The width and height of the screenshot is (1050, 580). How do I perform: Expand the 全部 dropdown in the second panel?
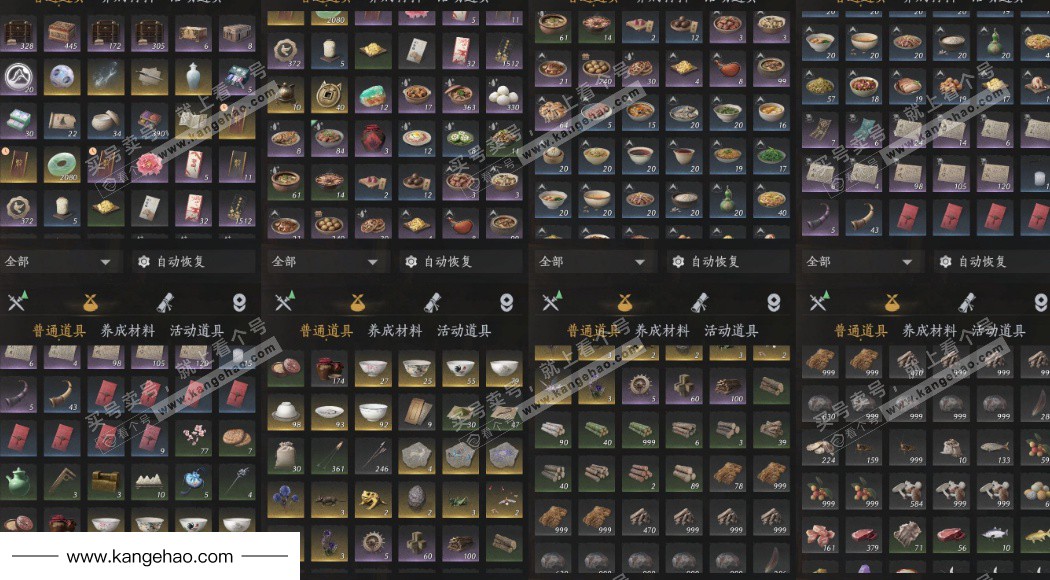pos(326,262)
